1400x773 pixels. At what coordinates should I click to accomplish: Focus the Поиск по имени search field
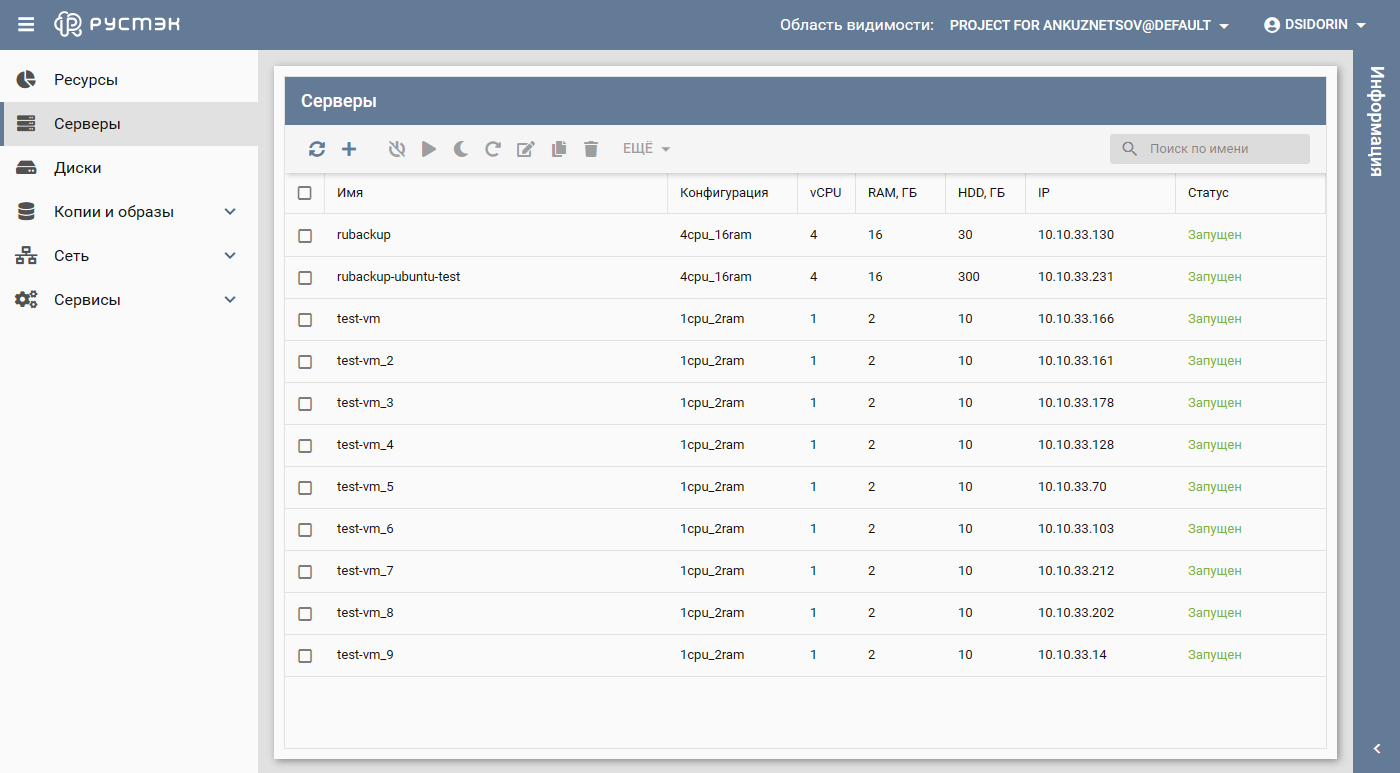click(x=1210, y=149)
